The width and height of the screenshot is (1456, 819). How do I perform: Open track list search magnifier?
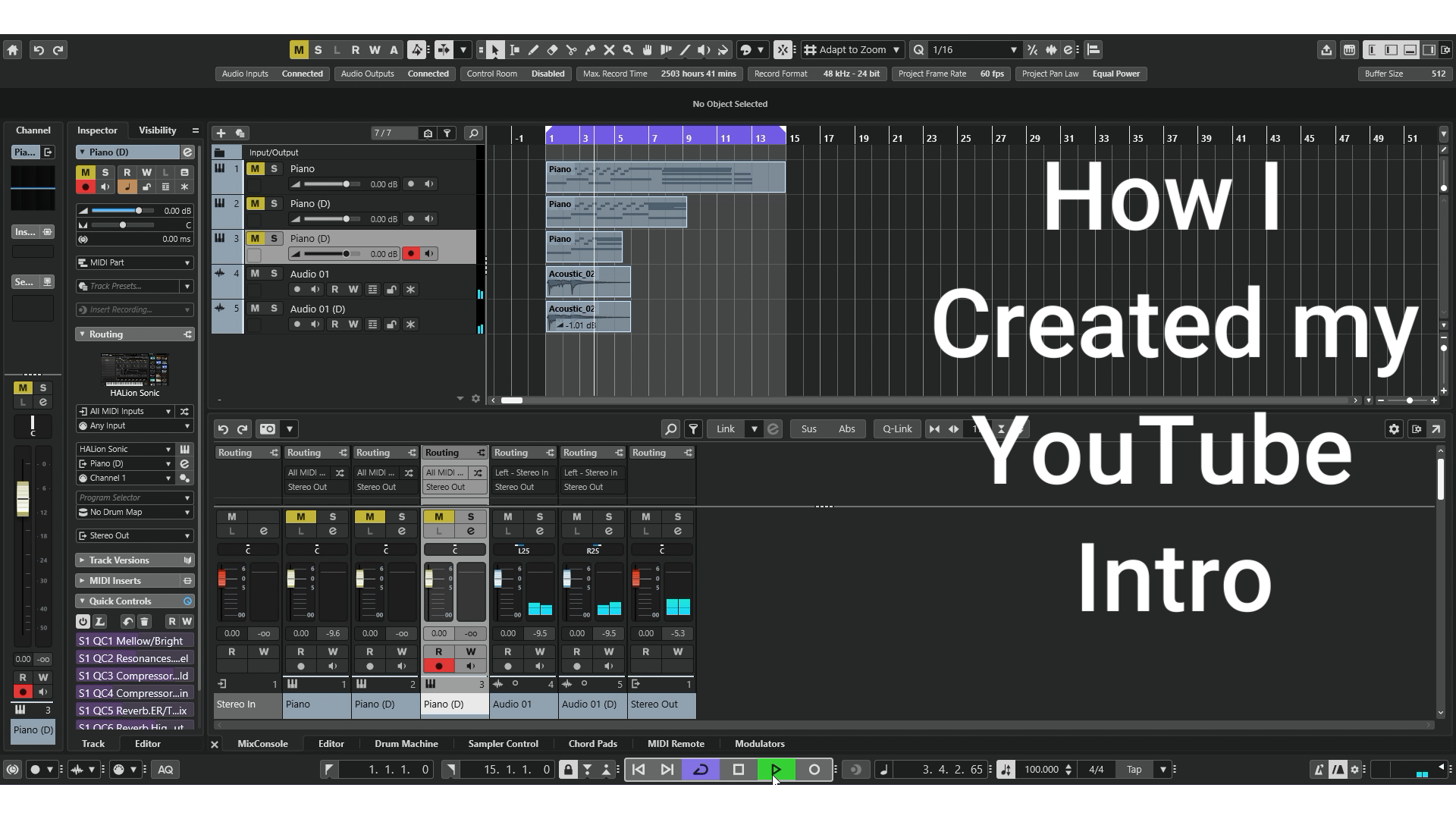pos(473,133)
